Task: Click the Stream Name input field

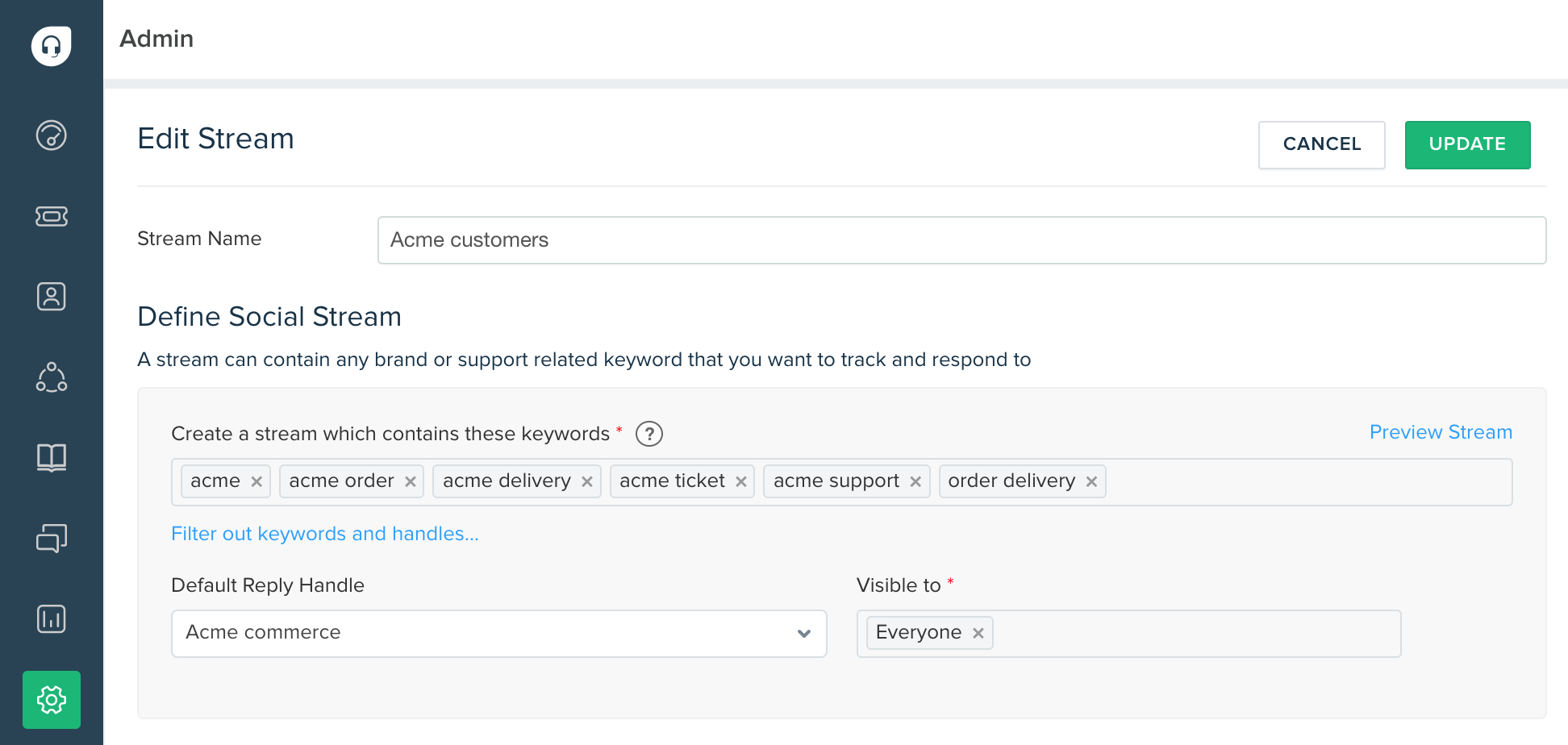Action: (961, 240)
